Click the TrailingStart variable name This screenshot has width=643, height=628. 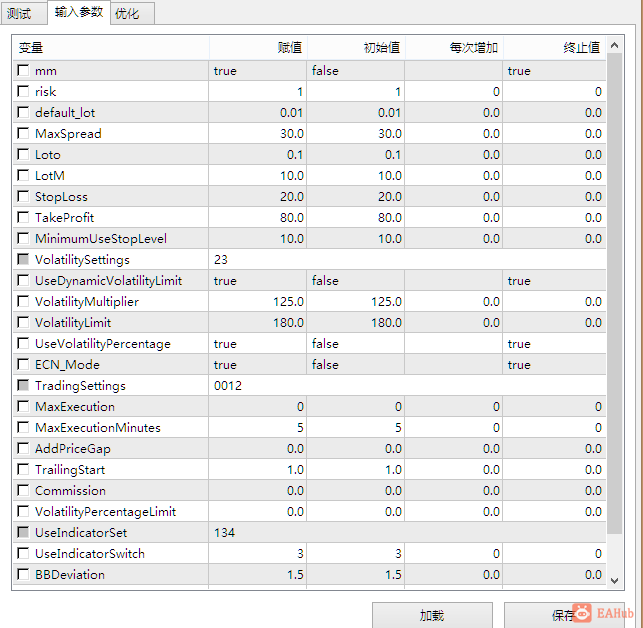point(70,470)
